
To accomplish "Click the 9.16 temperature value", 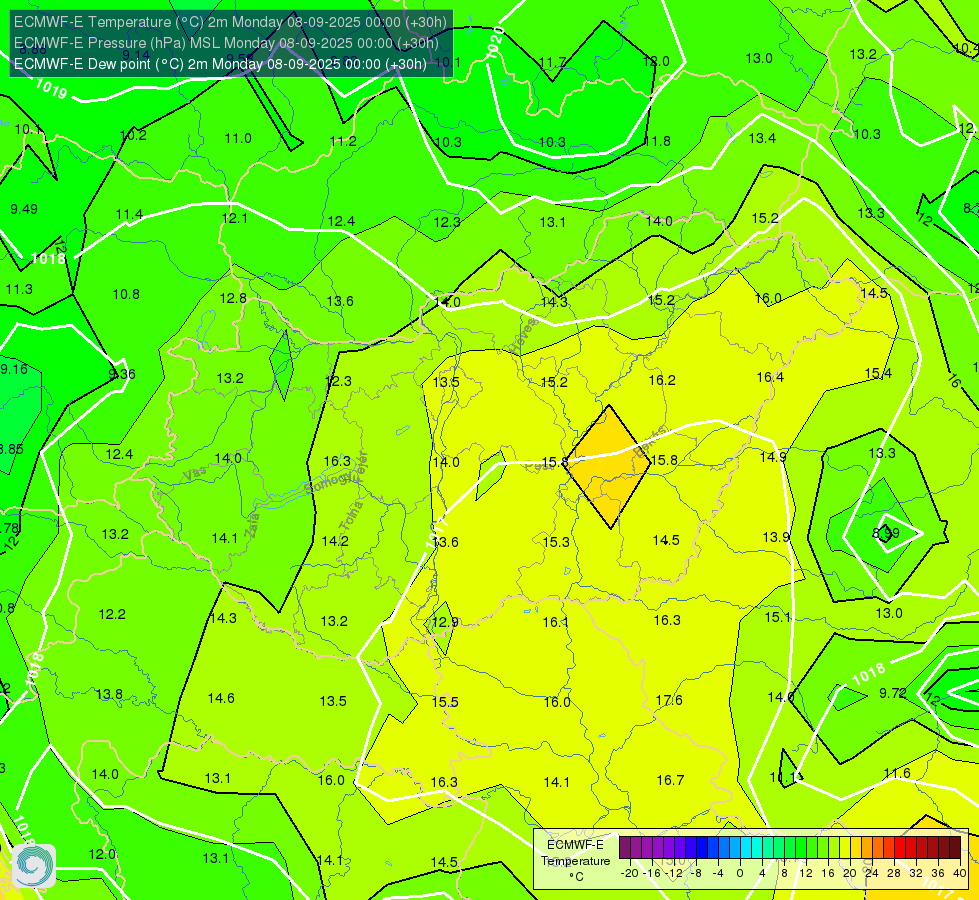I will (14, 369).
